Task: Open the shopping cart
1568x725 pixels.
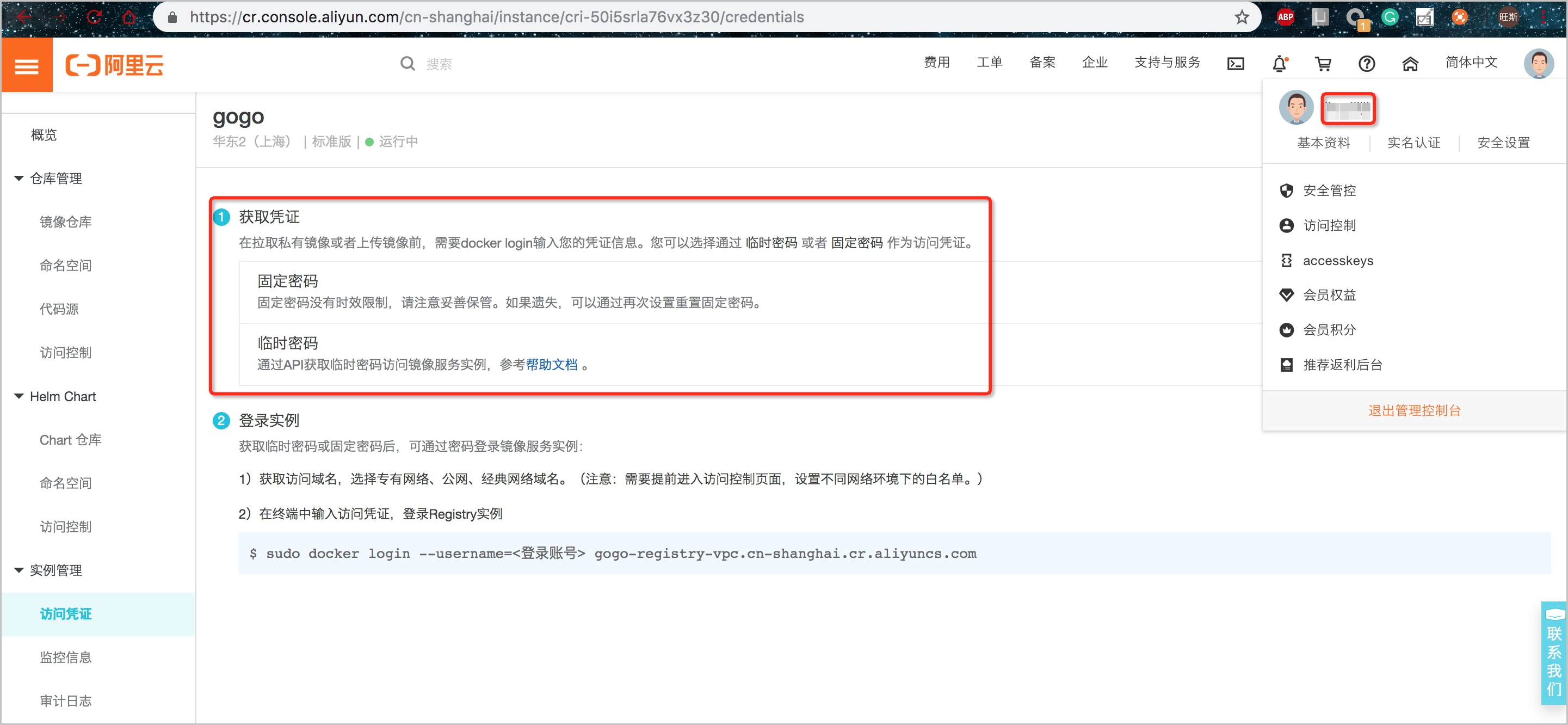Action: (x=1323, y=63)
